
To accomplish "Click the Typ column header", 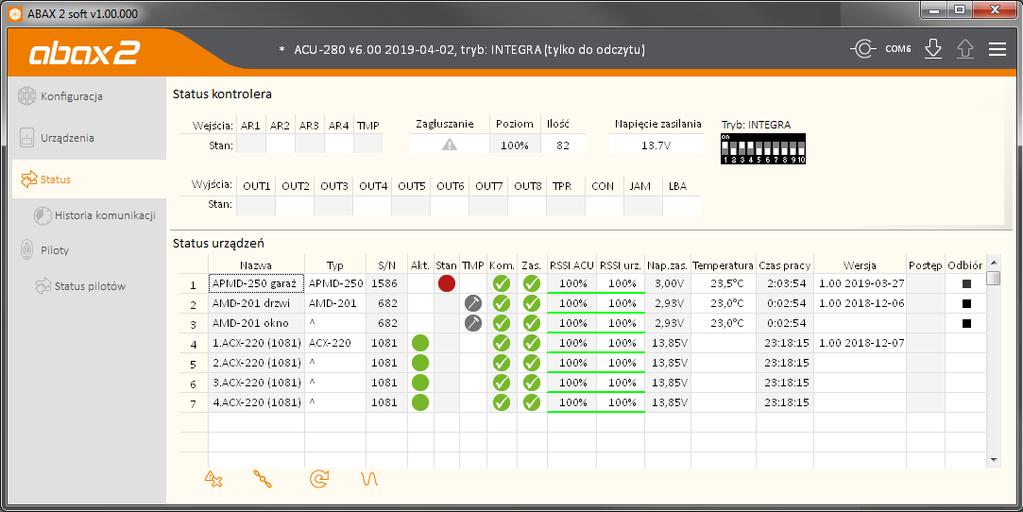I will (x=335, y=265).
